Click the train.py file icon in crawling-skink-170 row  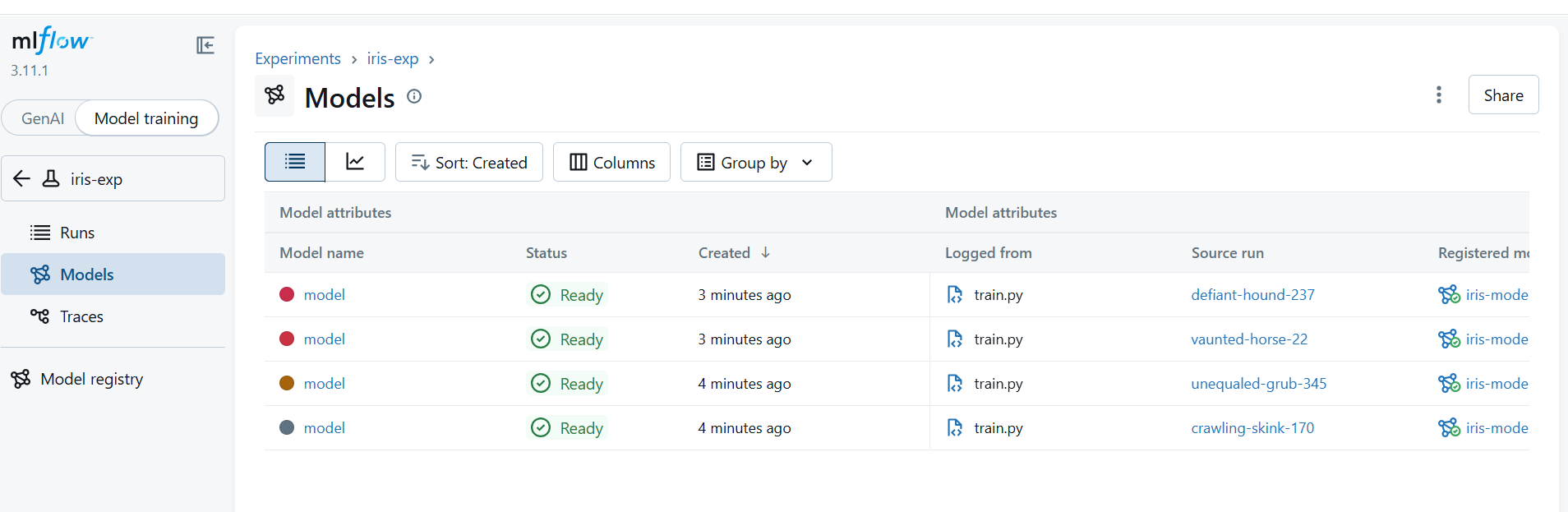tap(954, 427)
